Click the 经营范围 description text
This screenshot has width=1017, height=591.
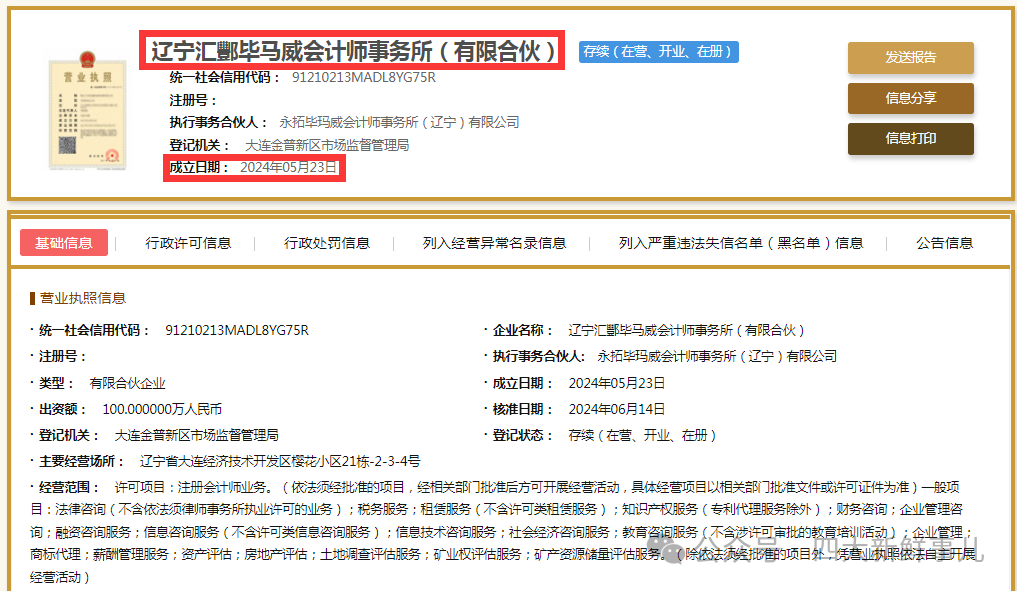click(x=503, y=532)
